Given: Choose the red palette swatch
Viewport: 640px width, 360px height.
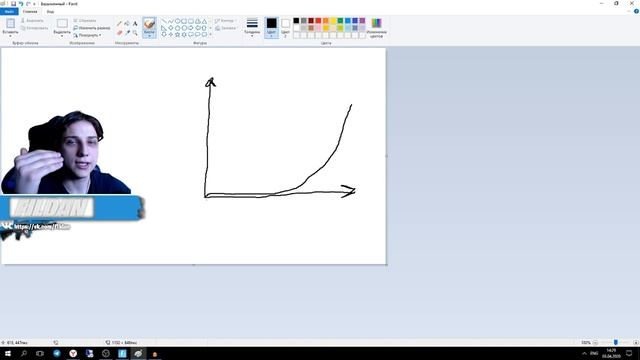Looking at the screenshot, I should coord(318,20).
